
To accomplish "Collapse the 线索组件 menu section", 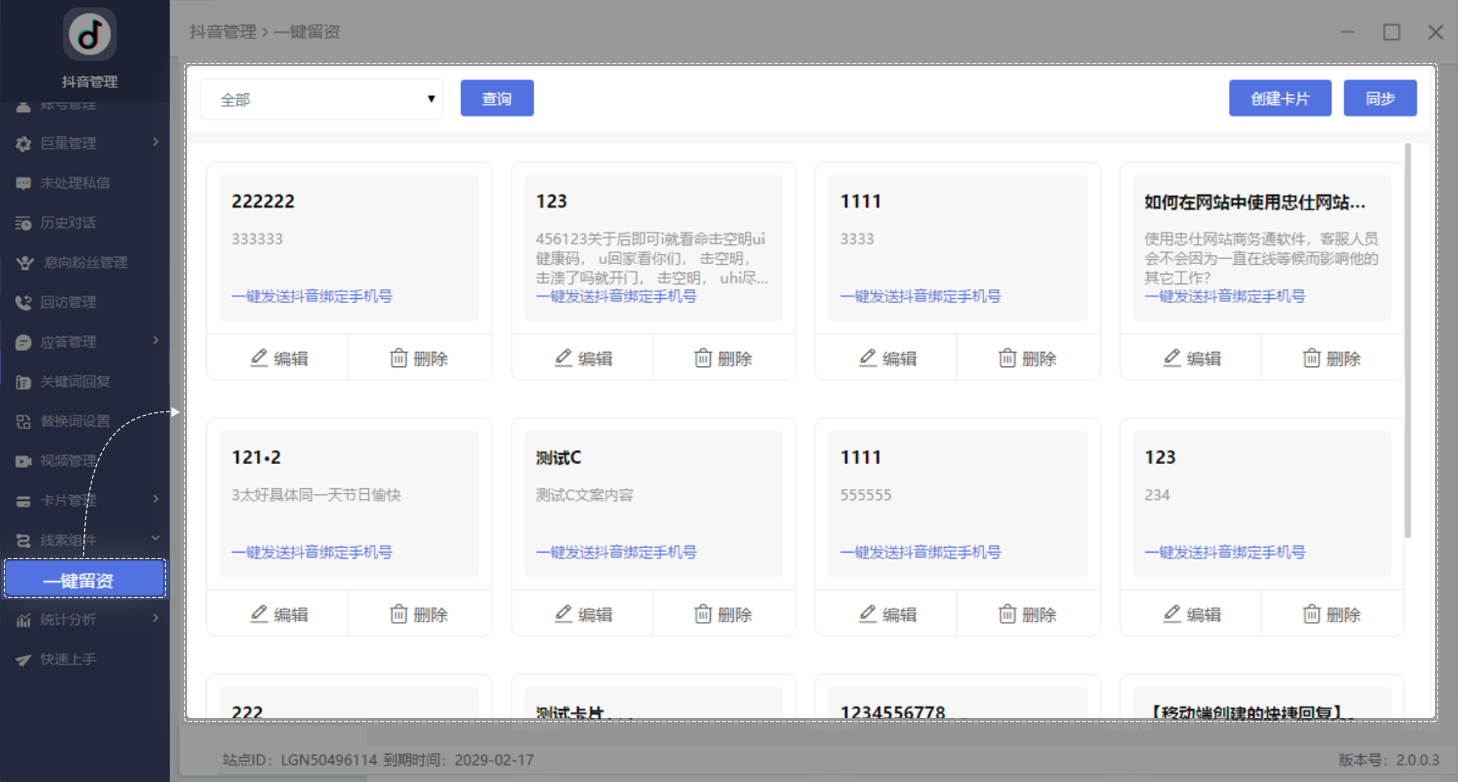I will pos(155,540).
